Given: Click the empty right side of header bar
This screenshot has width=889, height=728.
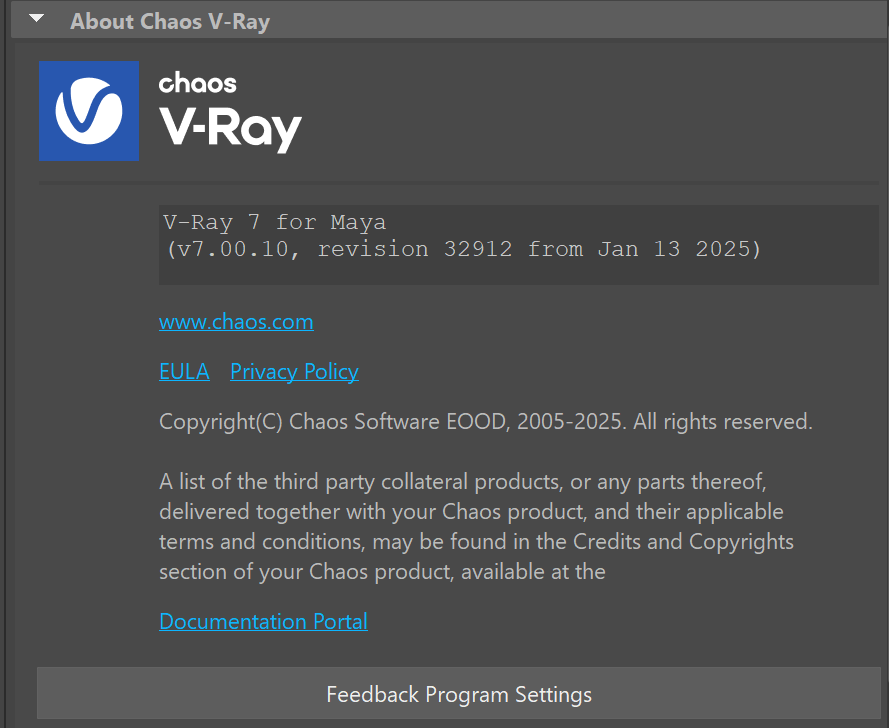Looking at the screenshot, I should pos(578,22).
